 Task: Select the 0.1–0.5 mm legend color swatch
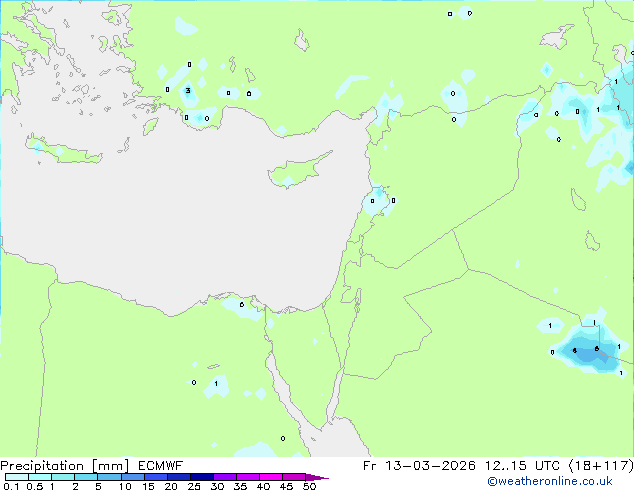point(17,477)
